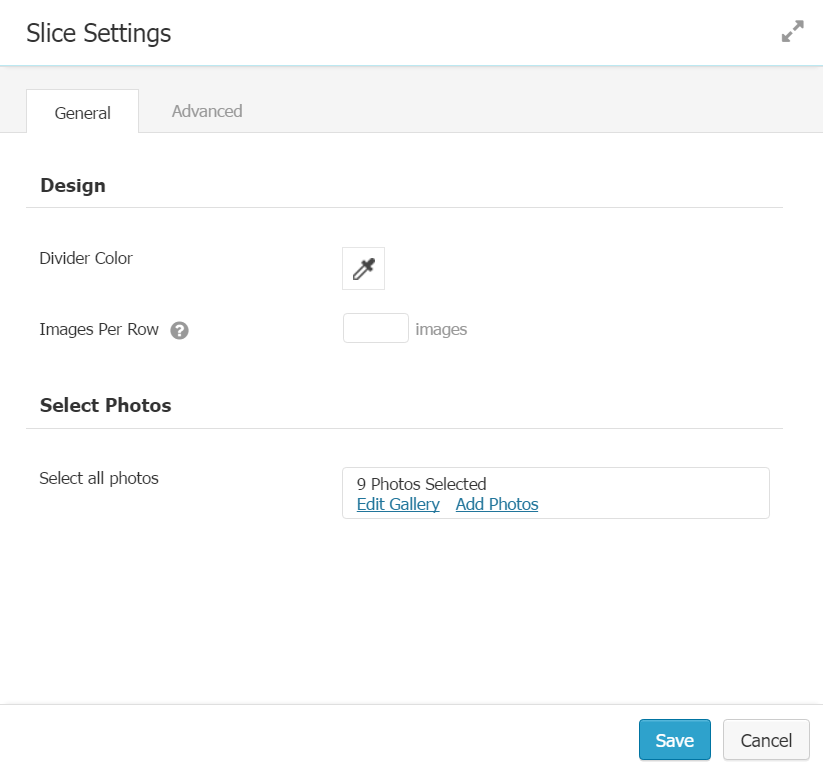Click the Select Photos section heading
The height and width of the screenshot is (772, 823).
[105, 405]
